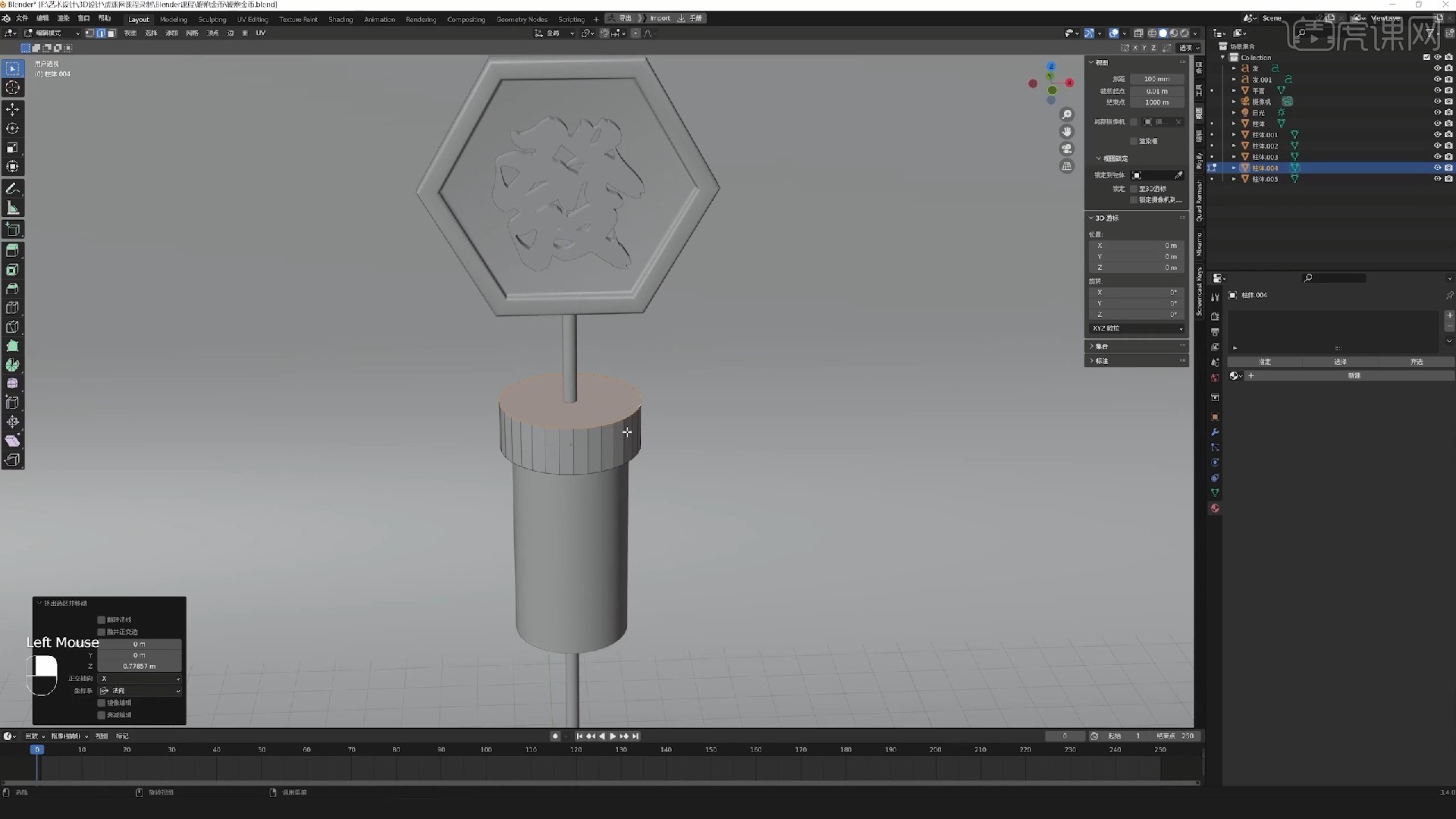Select the Annotate pencil tool
This screenshot has width=1456, height=819.
click(x=13, y=189)
